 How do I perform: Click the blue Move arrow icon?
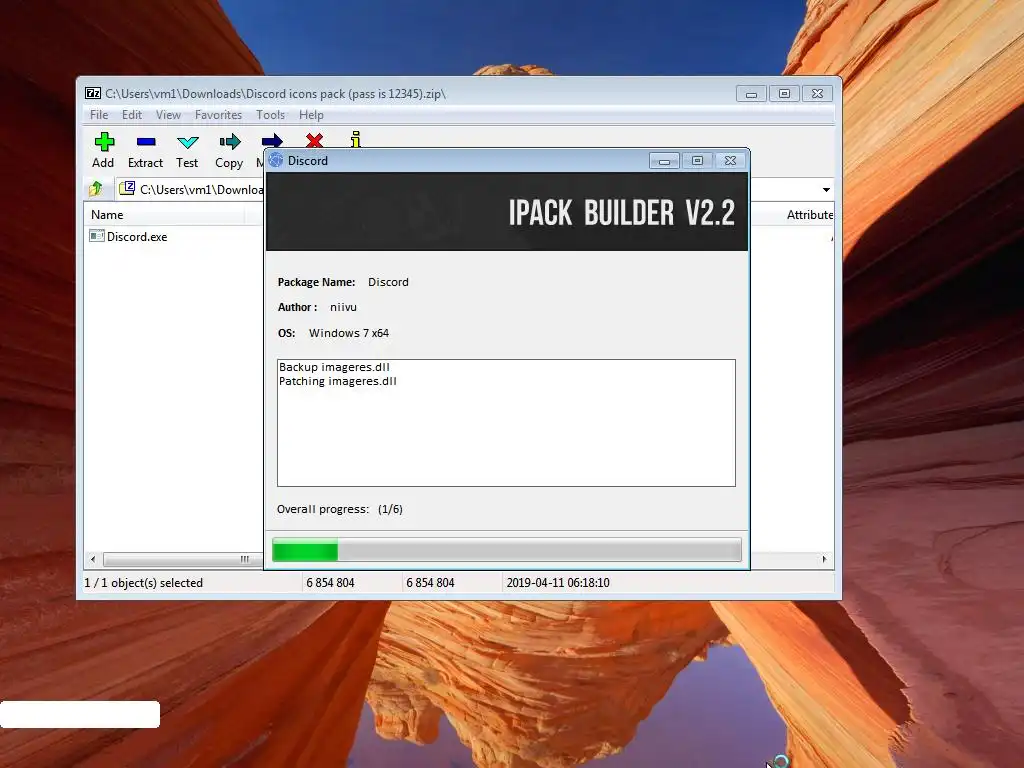(272, 140)
